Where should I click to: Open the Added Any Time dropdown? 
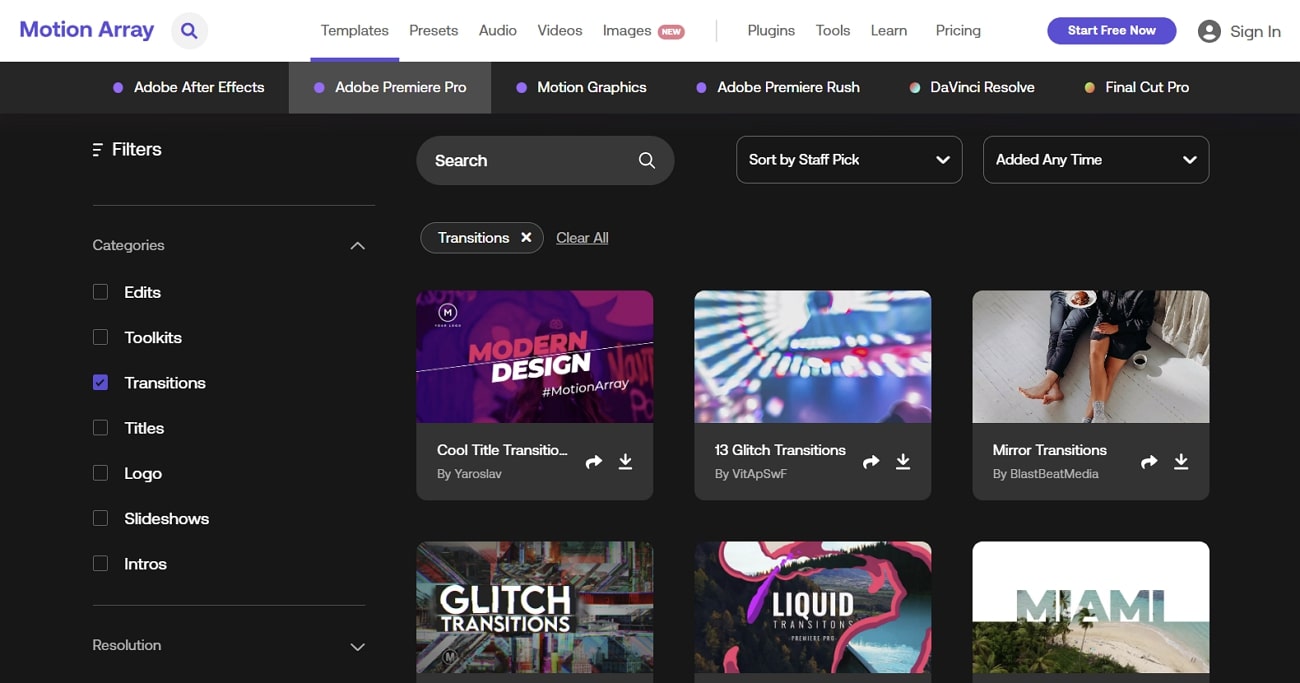pyautogui.click(x=1095, y=160)
